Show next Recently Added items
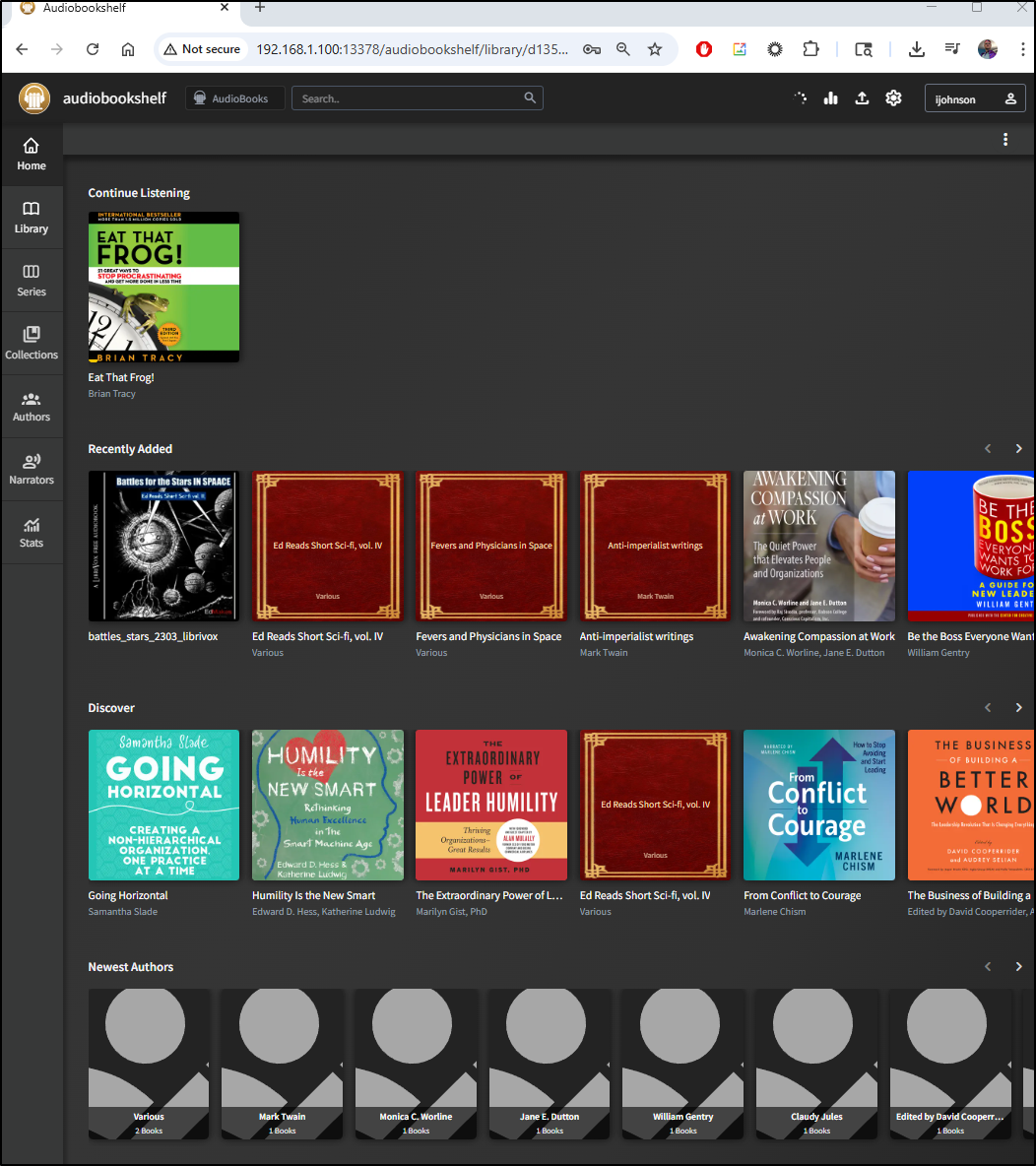Image resolution: width=1036 pixels, height=1166 pixels. point(1018,448)
